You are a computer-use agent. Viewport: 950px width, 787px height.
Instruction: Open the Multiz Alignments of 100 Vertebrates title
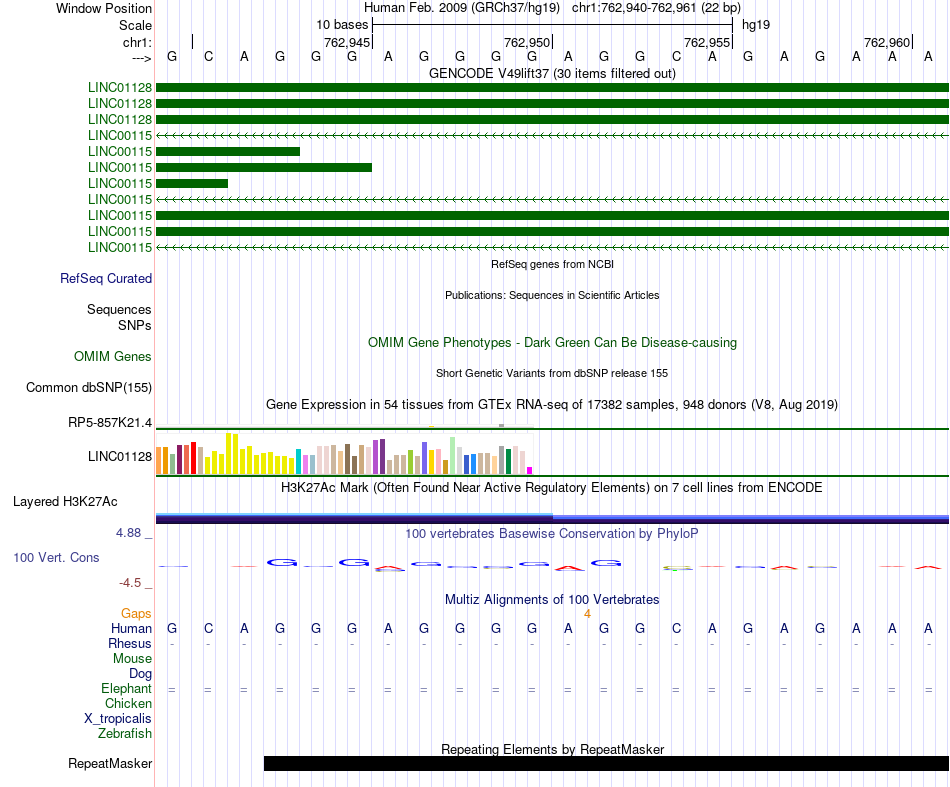(552, 599)
